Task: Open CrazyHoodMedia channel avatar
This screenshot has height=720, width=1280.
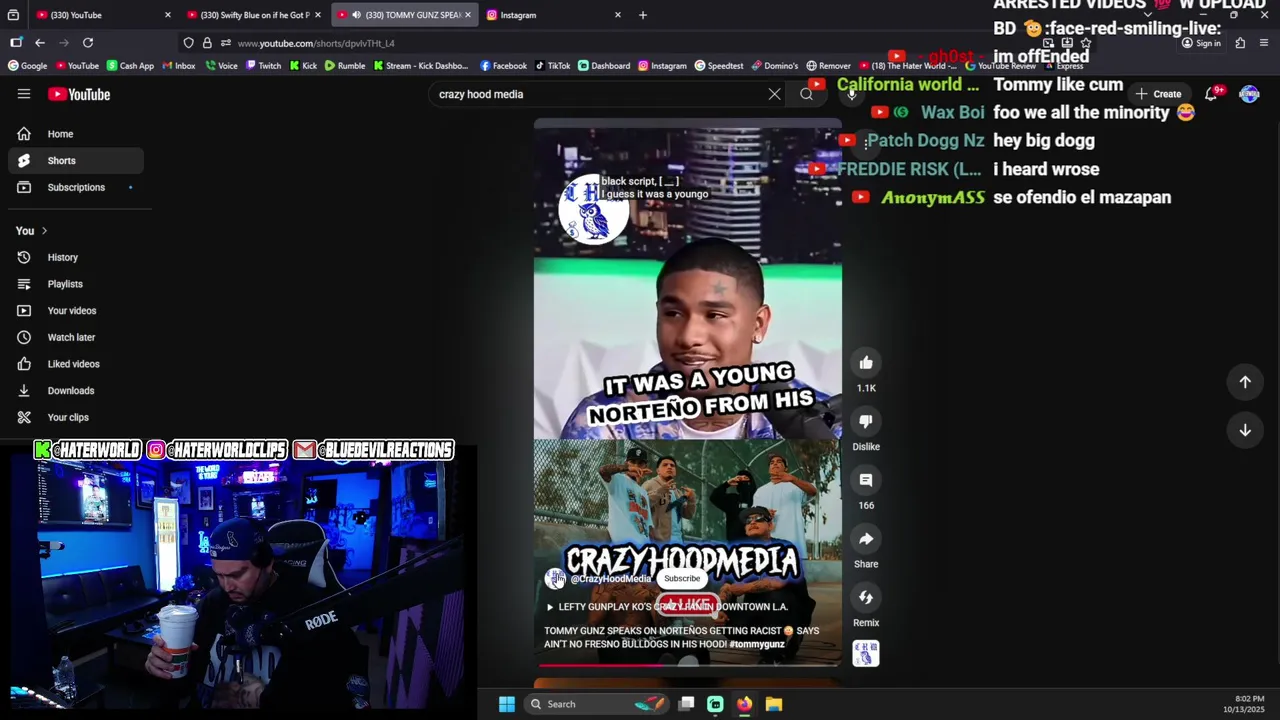Action: [555, 579]
